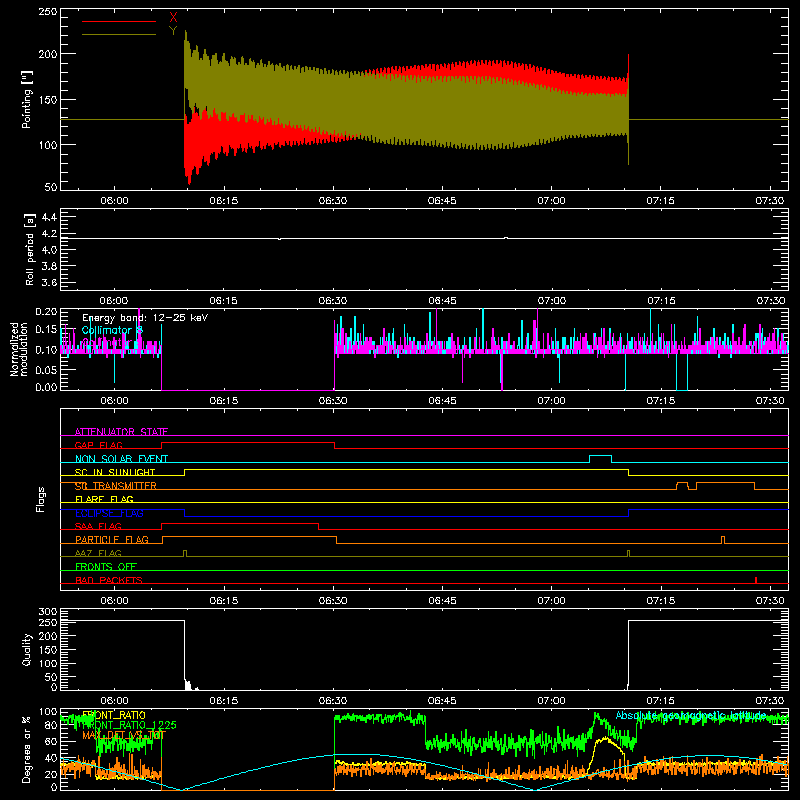Click the PARTICLE_FLAG label
800x800 pixels.
(x=112, y=540)
